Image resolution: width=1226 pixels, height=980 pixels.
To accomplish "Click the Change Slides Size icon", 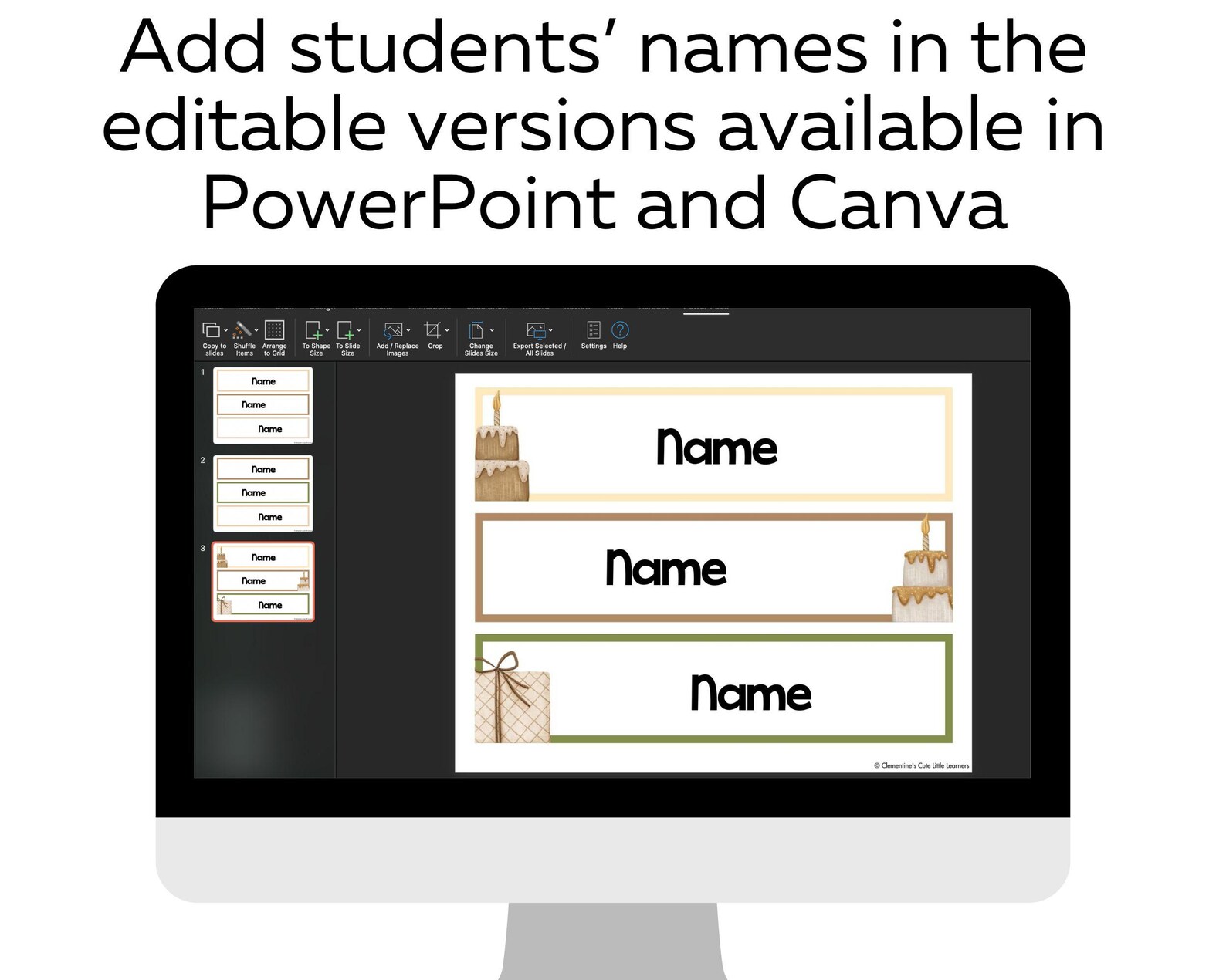I will coord(477,330).
